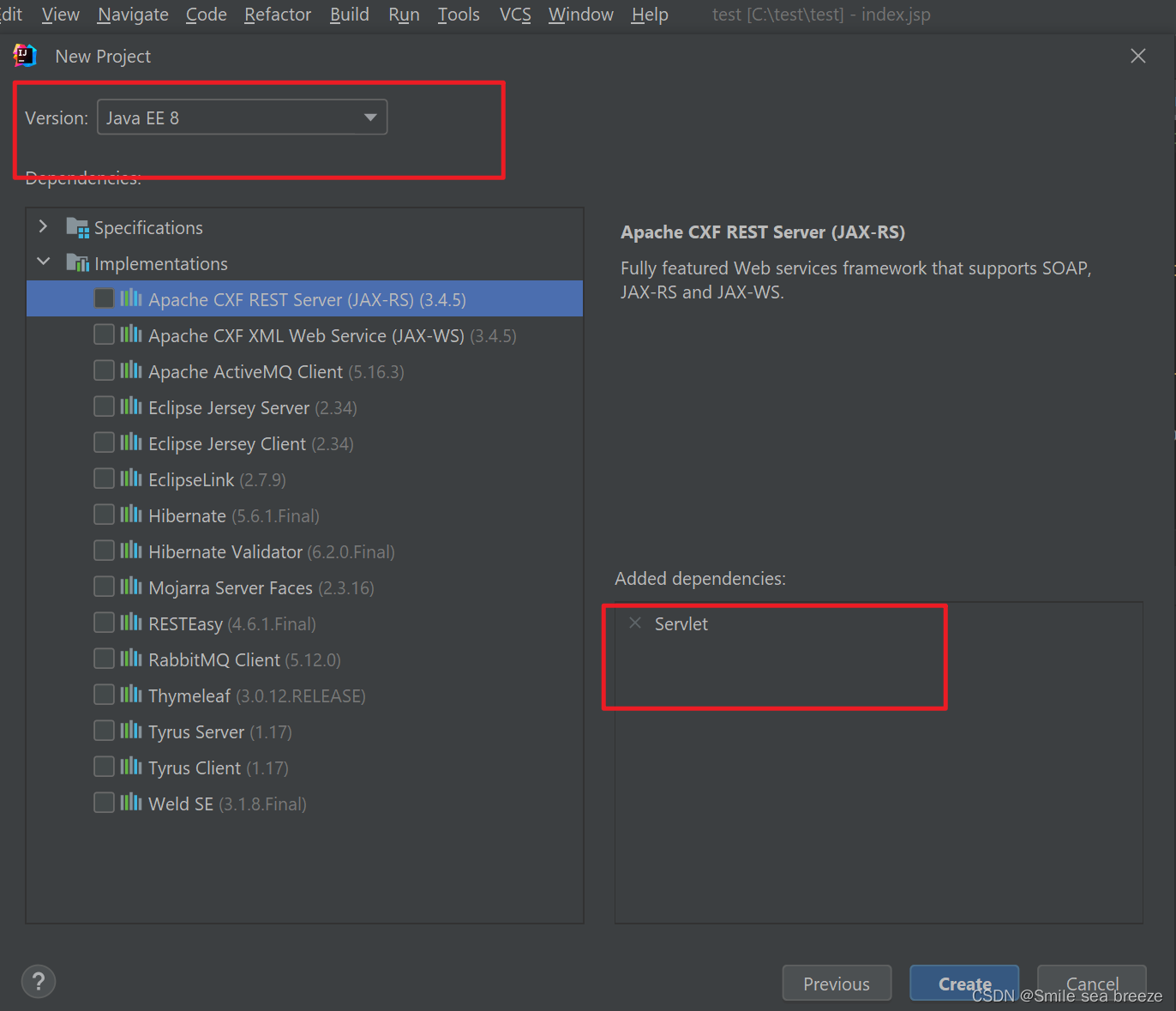Click the IntelliJ IDEA logo in dialog title
The height and width of the screenshot is (1011, 1176).
pyautogui.click(x=25, y=56)
